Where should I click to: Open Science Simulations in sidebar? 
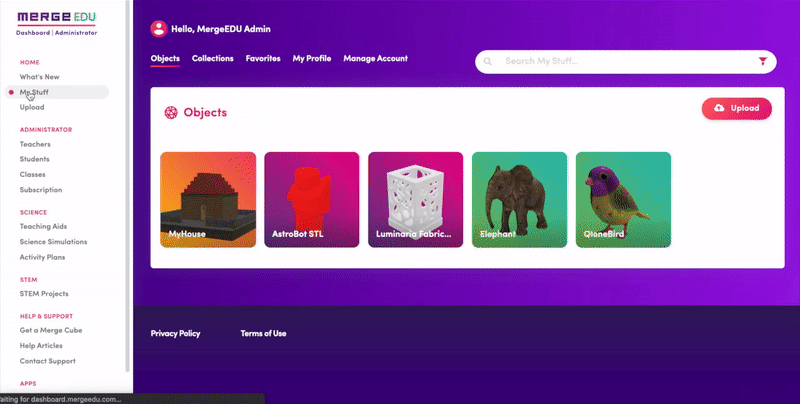53,242
